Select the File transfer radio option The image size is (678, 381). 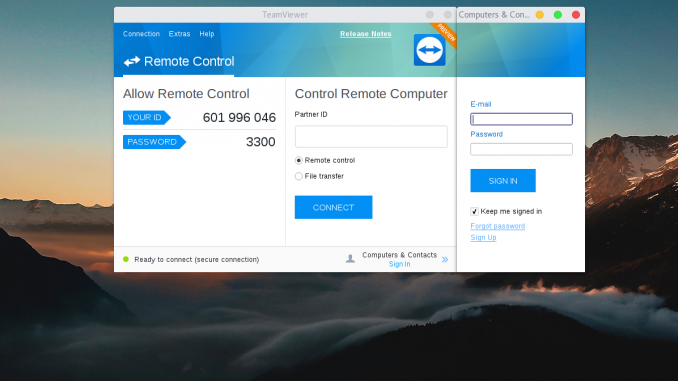(x=298, y=176)
